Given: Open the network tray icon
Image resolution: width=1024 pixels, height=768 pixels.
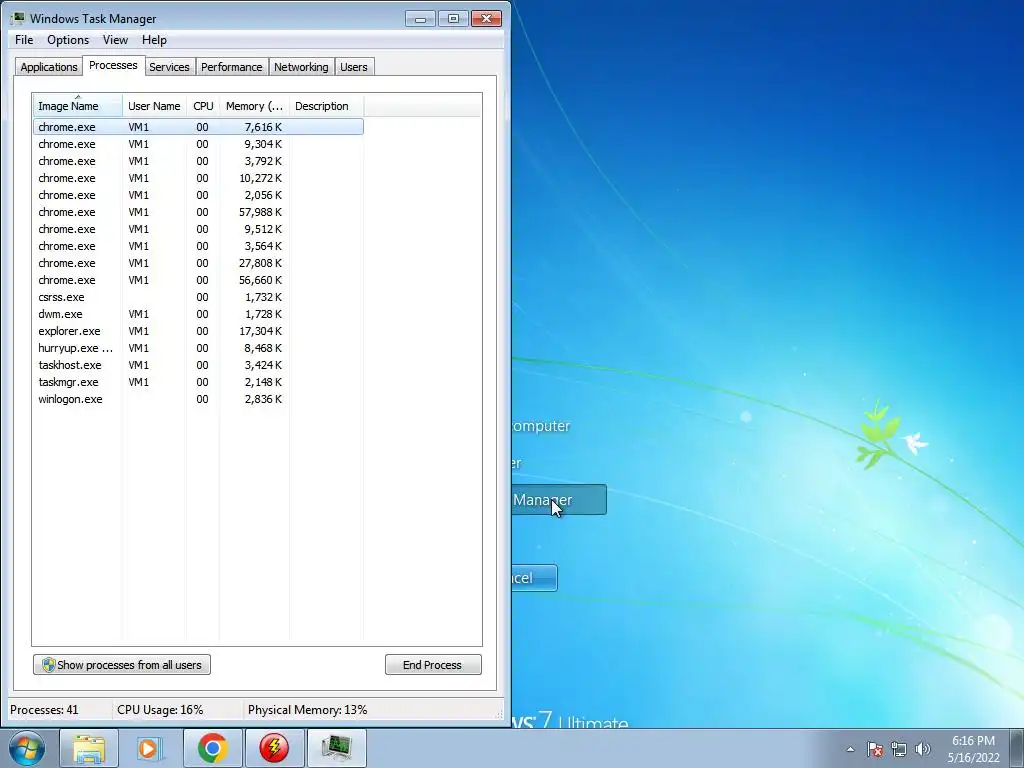Looking at the screenshot, I should coord(899,749).
